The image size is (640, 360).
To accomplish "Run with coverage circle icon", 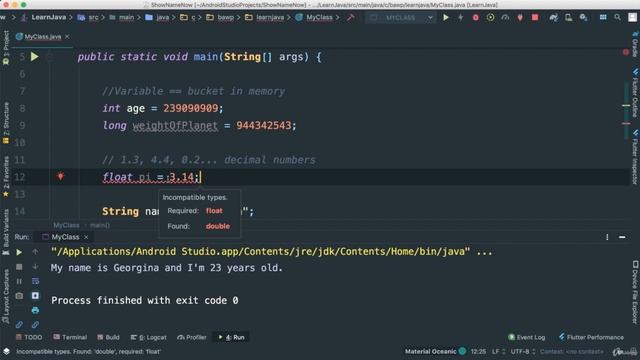I will 490,18.
